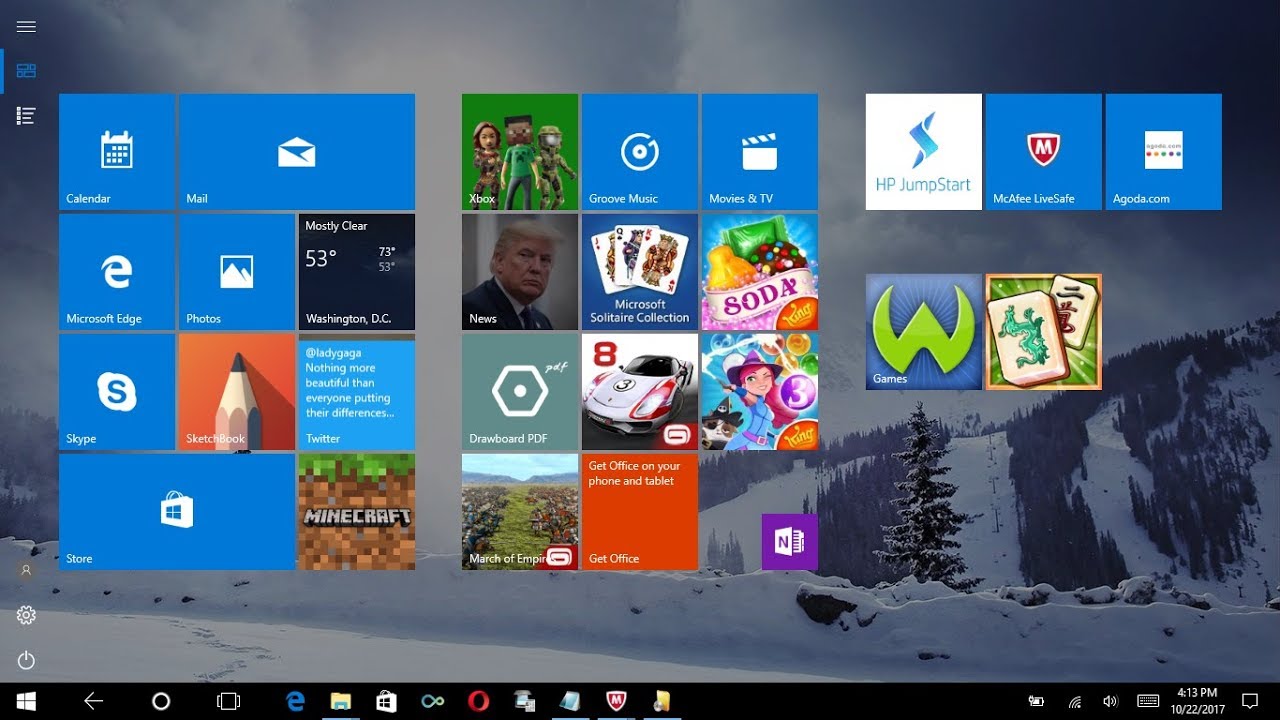Open the Power options menu
The image size is (1280, 720).
[26, 660]
